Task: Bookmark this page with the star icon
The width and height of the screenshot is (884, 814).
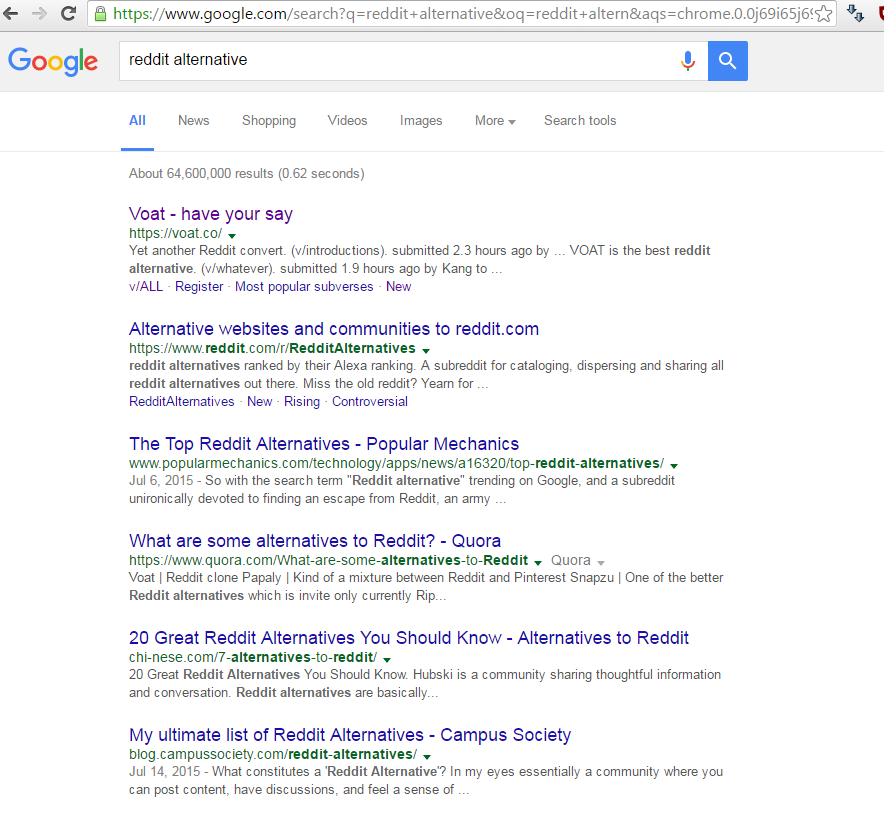Action: pos(824,14)
